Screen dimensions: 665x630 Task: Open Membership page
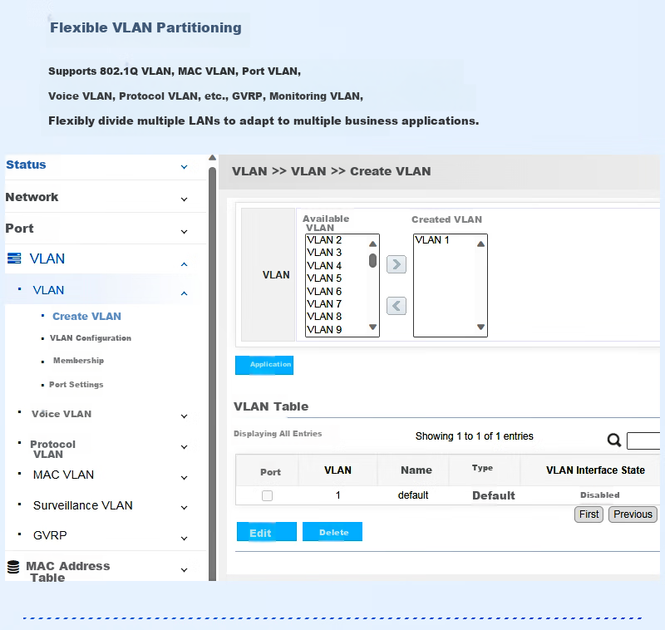click(78, 360)
